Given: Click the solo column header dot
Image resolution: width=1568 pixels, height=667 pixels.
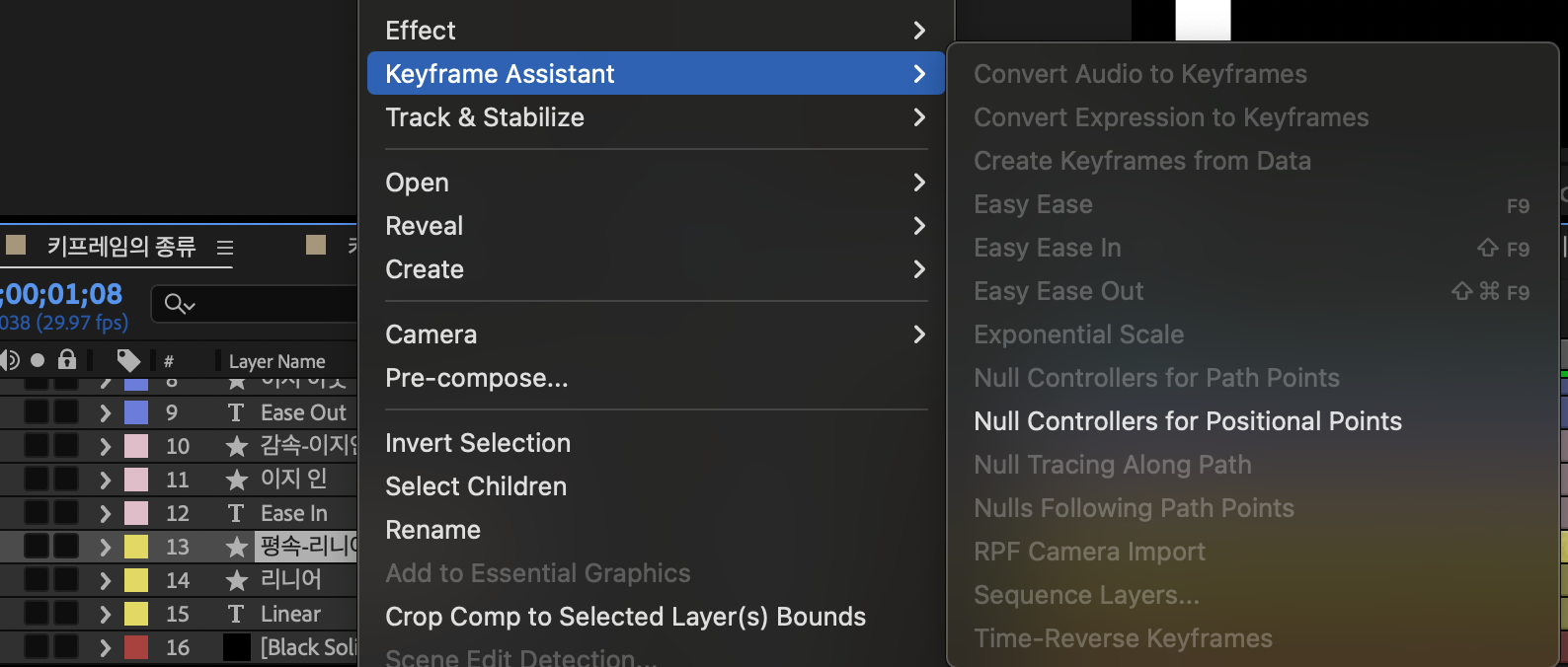Looking at the screenshot, I should tap(38, 360).
